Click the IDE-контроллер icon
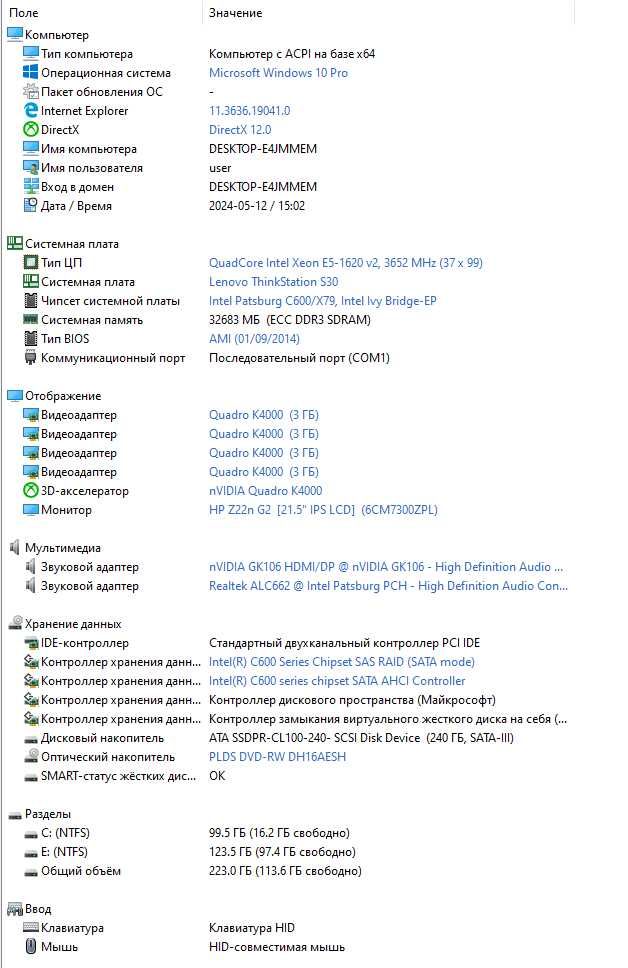The width and height of the screenshot is (628, 968). pyautogui.click(x=31, y=643)
